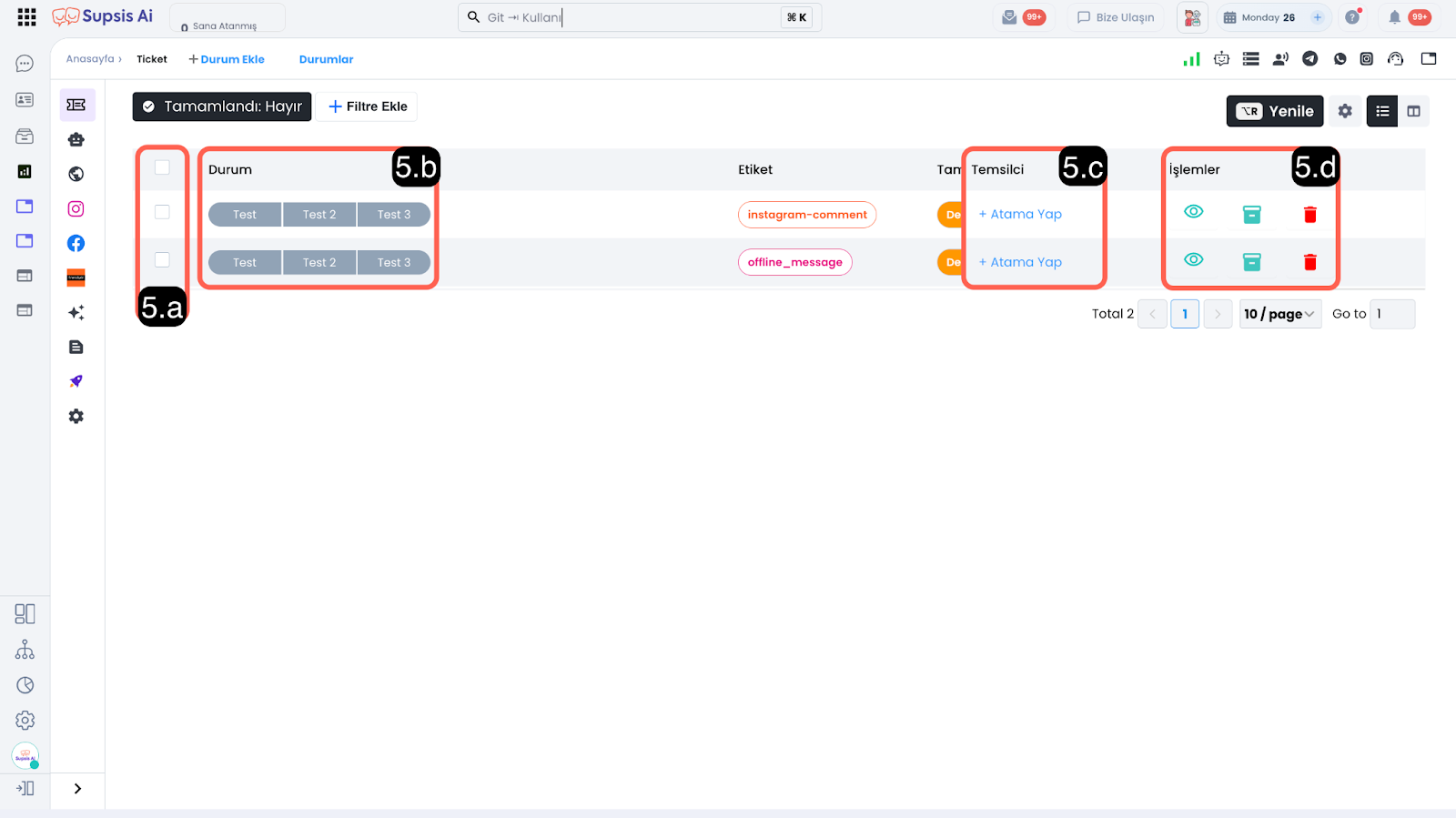Open the Facebook channel in sidebar
This screenshot has height=818, width=1456.
click(76, 243)
